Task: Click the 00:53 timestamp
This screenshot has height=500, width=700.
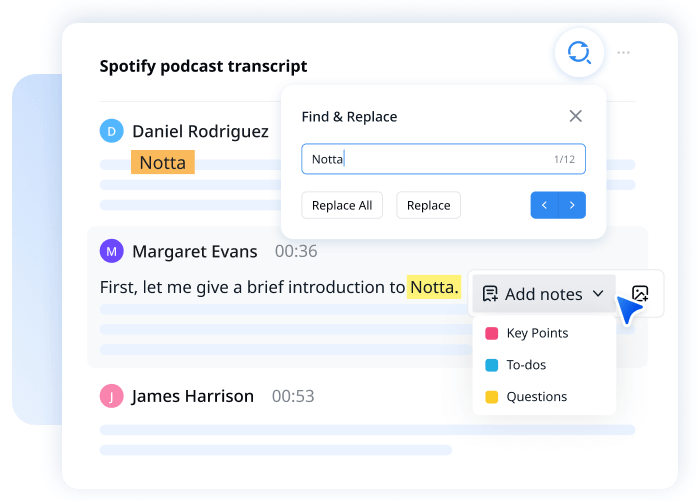Action: pyautogui.click(x=293, y=396)
